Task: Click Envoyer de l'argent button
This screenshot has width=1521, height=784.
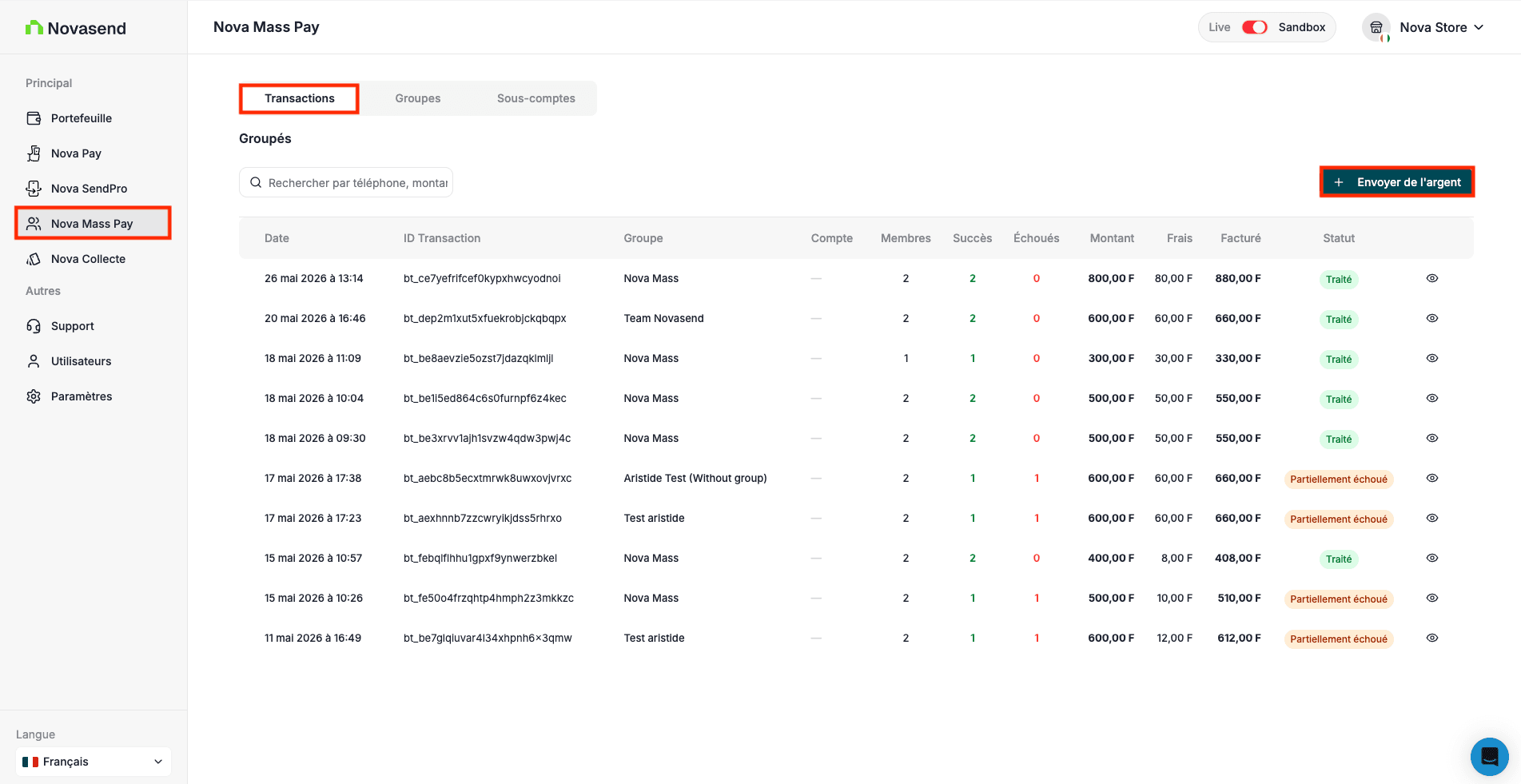Action: click(x=1396, y=182)
